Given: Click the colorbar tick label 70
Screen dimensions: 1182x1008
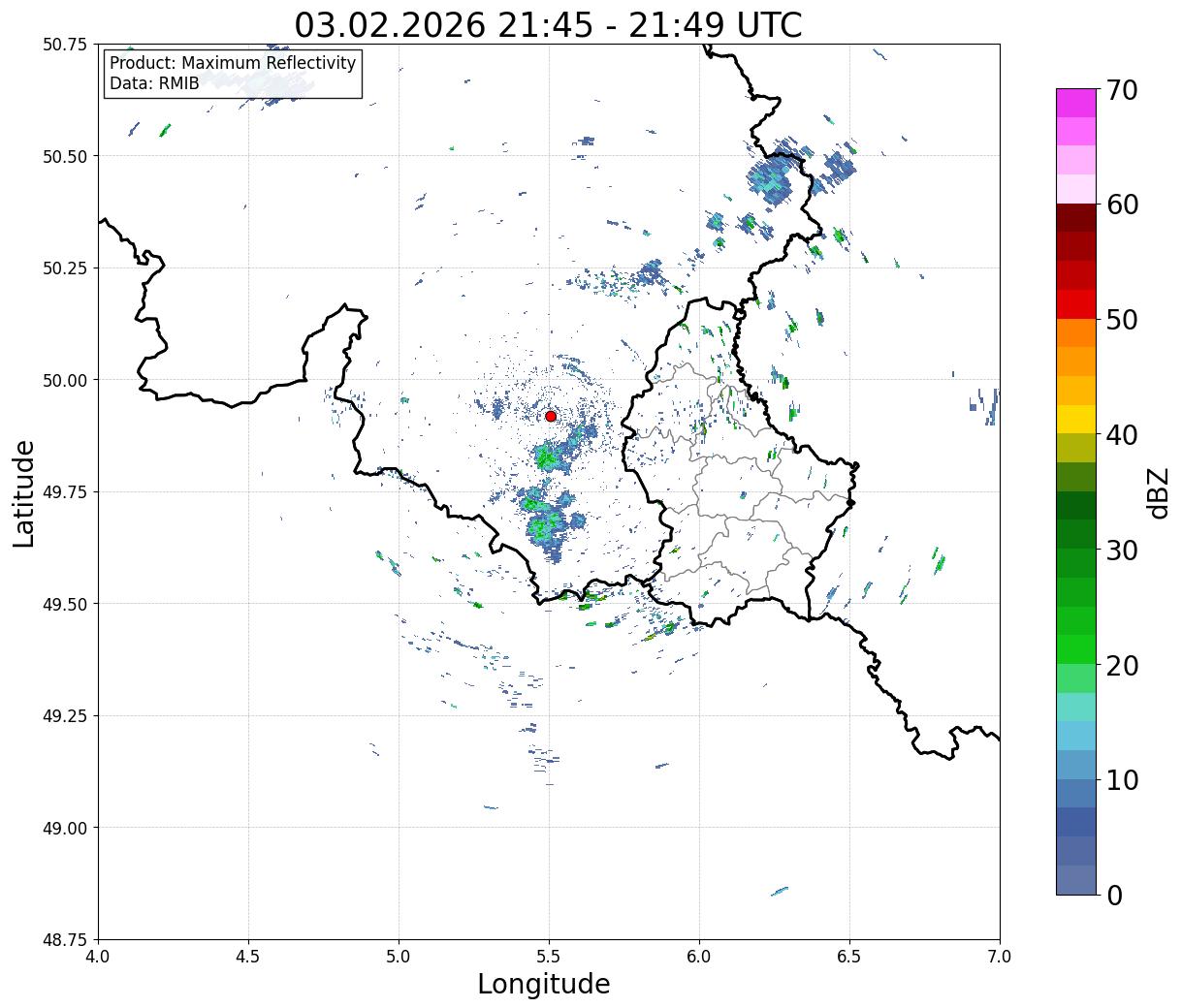Looking at the screenshot, I should coord(1122,90).
